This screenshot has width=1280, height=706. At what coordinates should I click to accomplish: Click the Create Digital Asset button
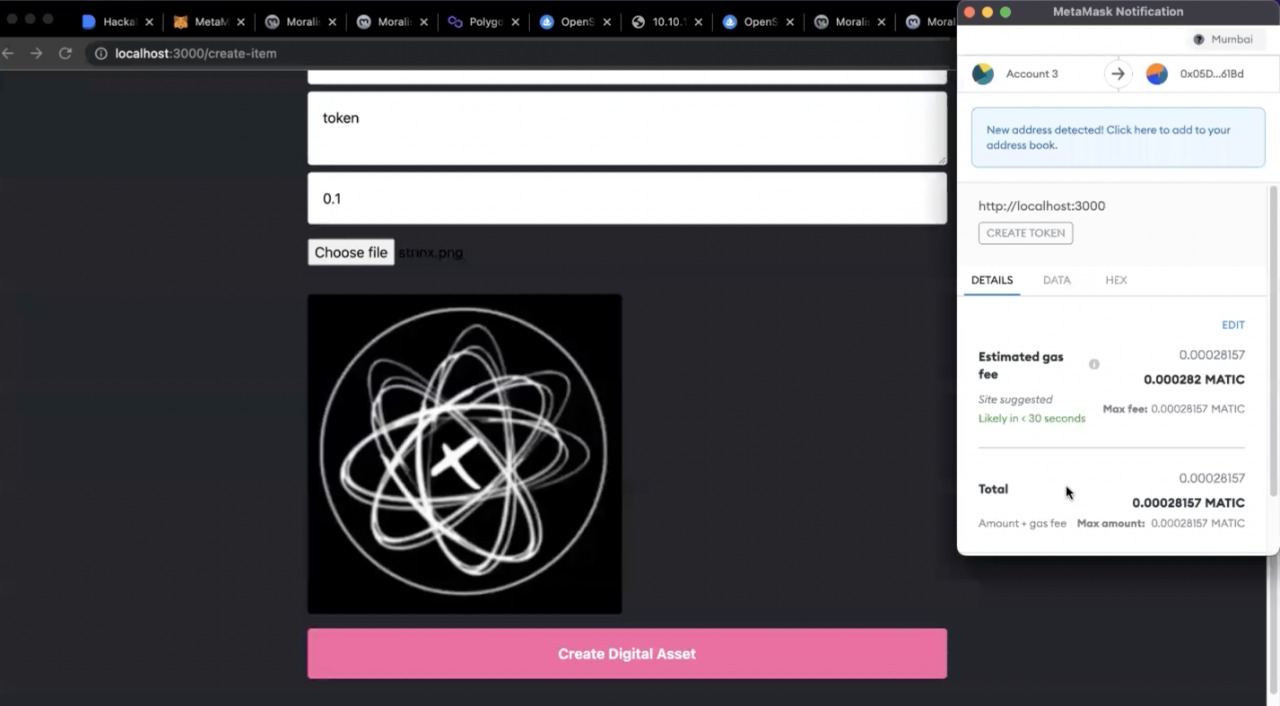point(627,654)
